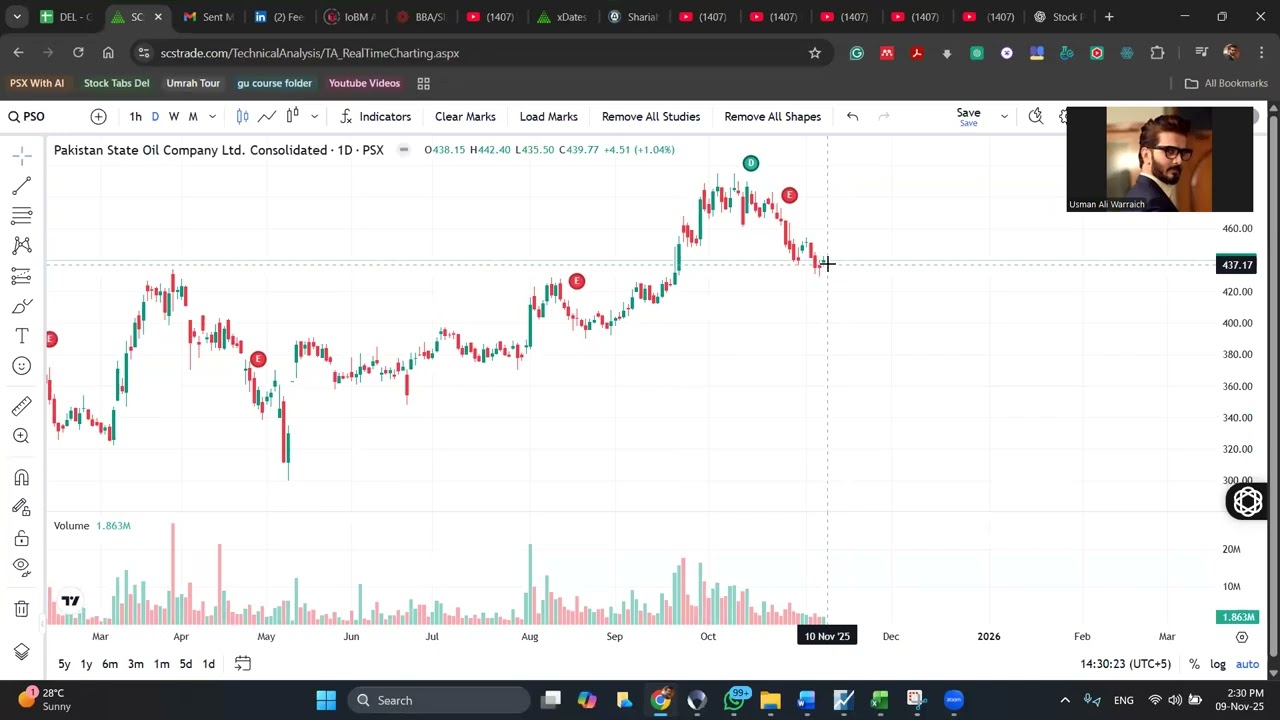
Task: Click Remove All Shapes
Action: [772, 117]
